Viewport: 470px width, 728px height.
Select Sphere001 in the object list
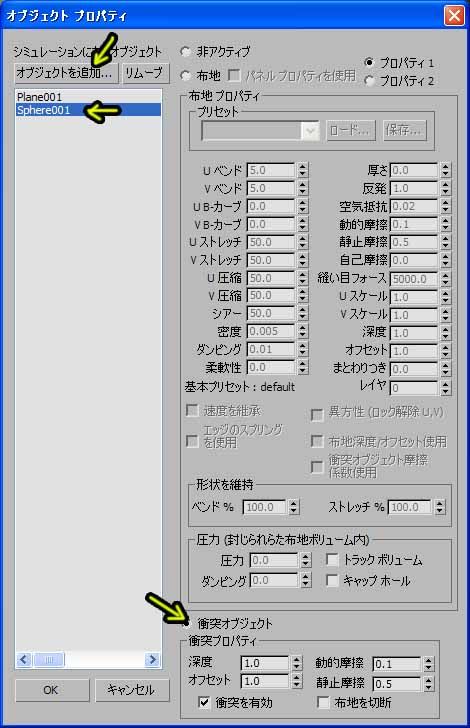[x=88, y=110]
